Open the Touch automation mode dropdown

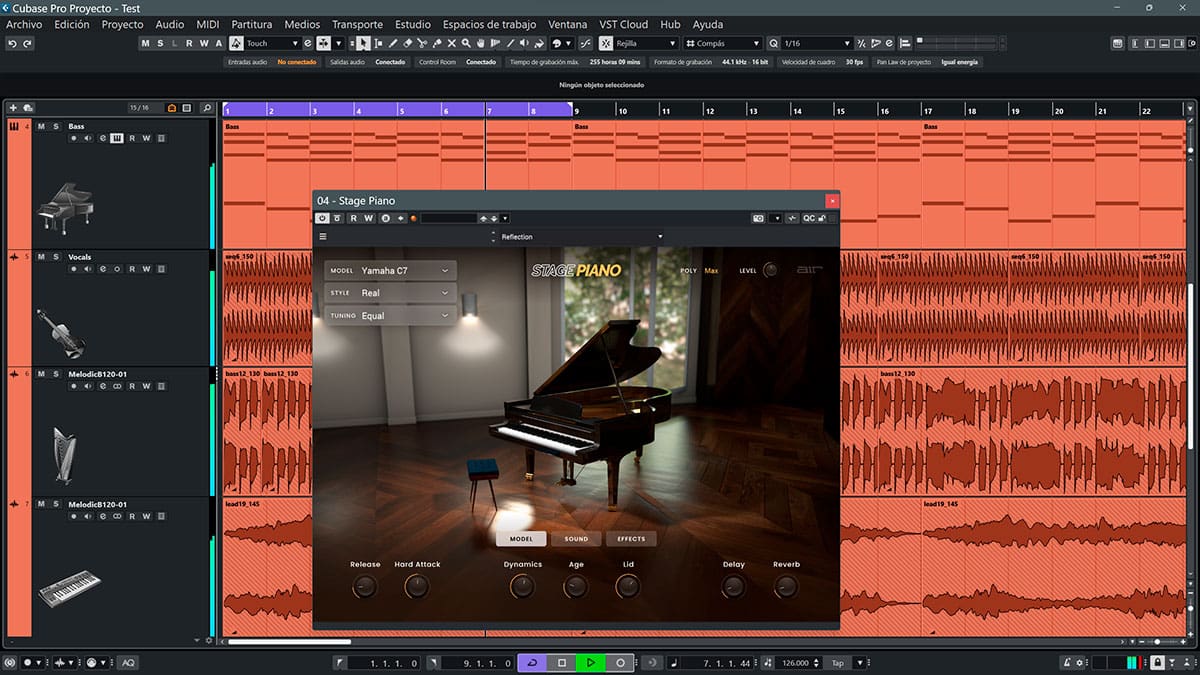[x=272, y=43]
